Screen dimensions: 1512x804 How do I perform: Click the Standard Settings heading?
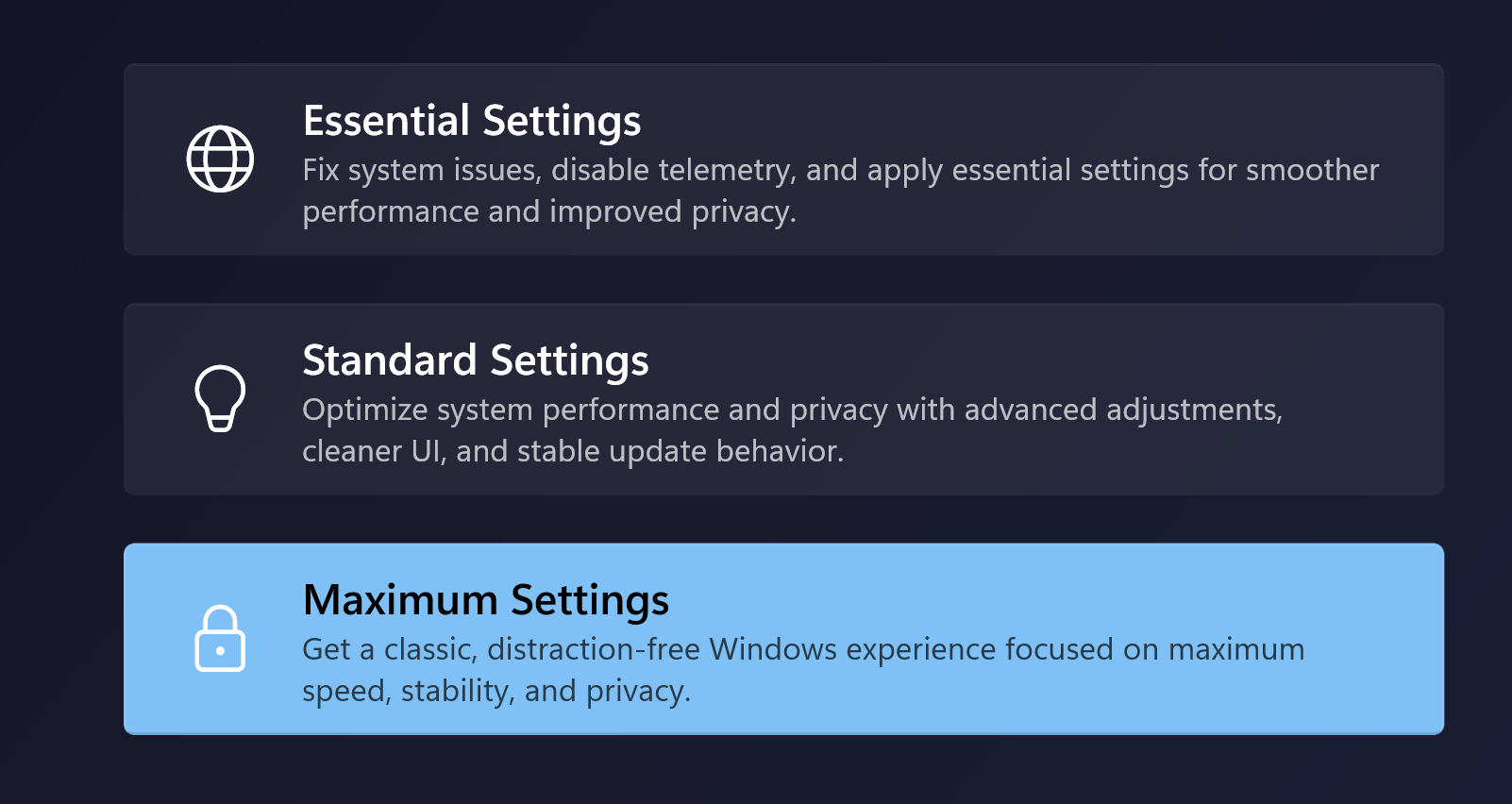click(475, 360)
